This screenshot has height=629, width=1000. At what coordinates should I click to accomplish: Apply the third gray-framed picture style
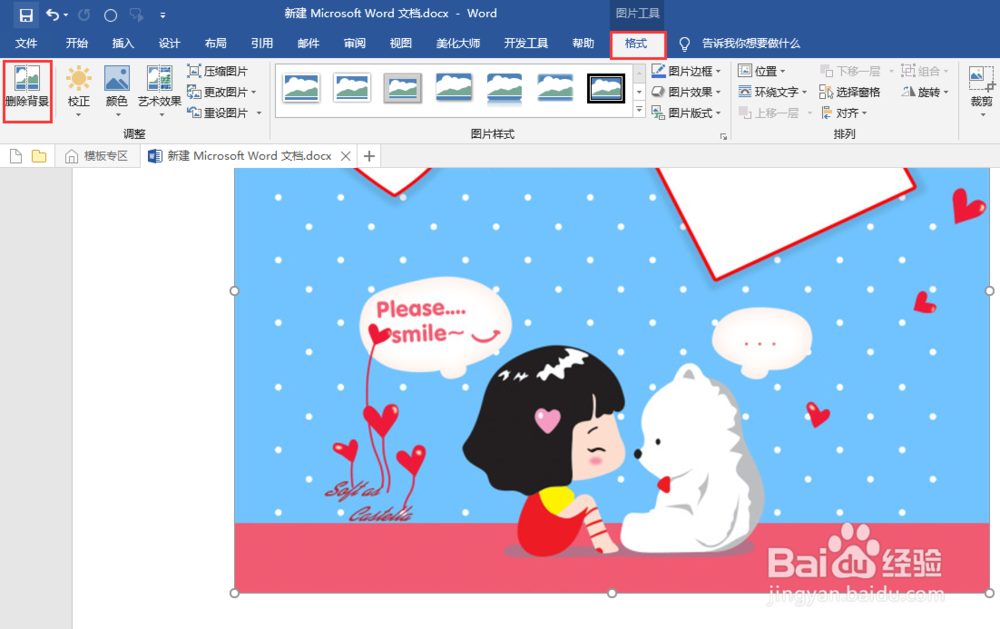(402, 88)
